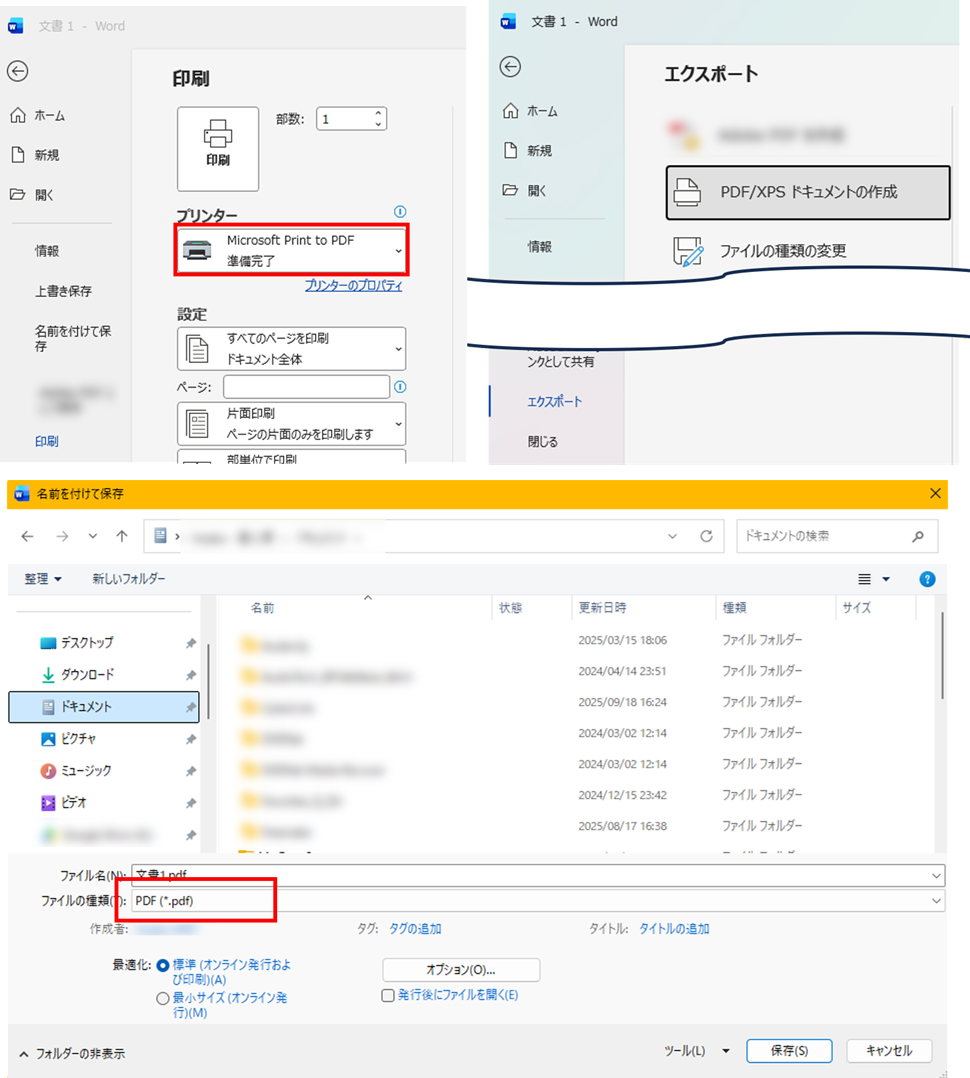Select 標準 optimization radio button
Viewport: 970px width, 1078px height.
[162, 965]
